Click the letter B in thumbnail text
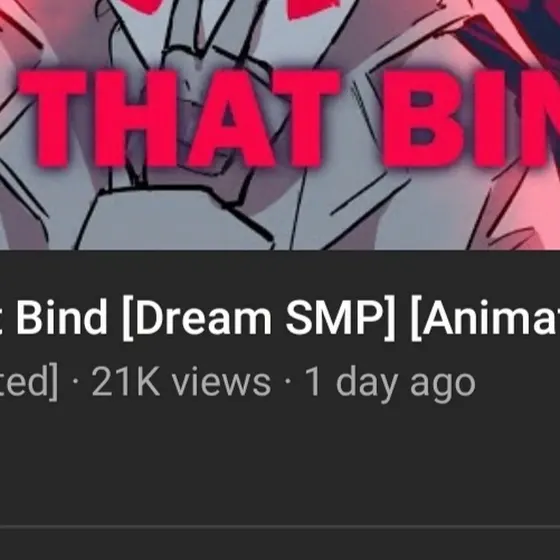This screenshot has height=560, width=560. 423,119
